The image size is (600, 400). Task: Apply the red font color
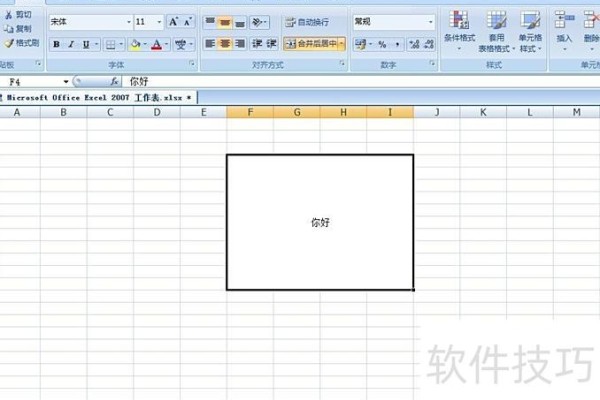pyautogui.click(x=157, y=44)
